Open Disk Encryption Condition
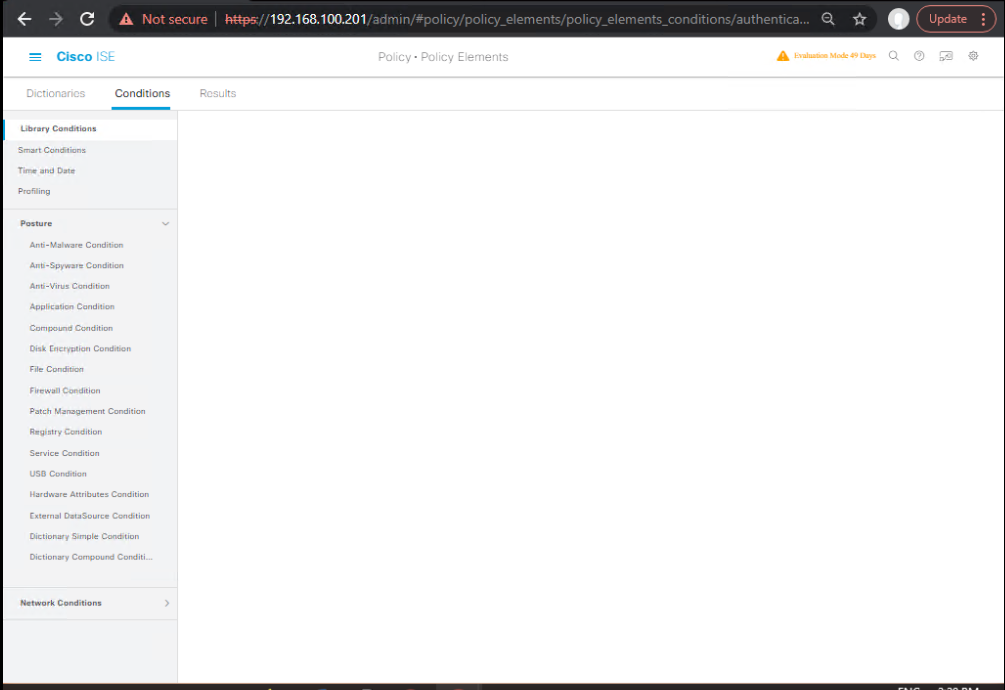Screen dimensions: 1005x690 pyautogui.click(x=80, y=349)
